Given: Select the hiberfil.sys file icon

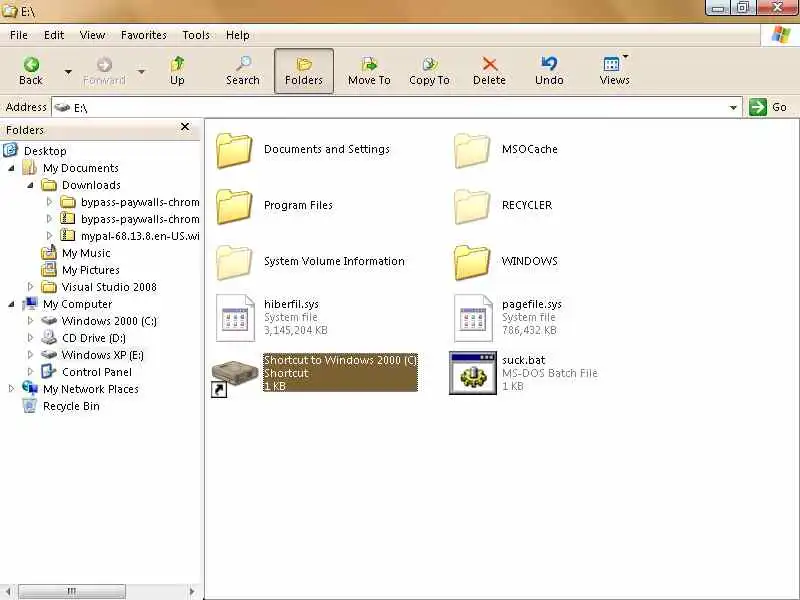Looking at the screenshot, I should [x=235, y=318].
